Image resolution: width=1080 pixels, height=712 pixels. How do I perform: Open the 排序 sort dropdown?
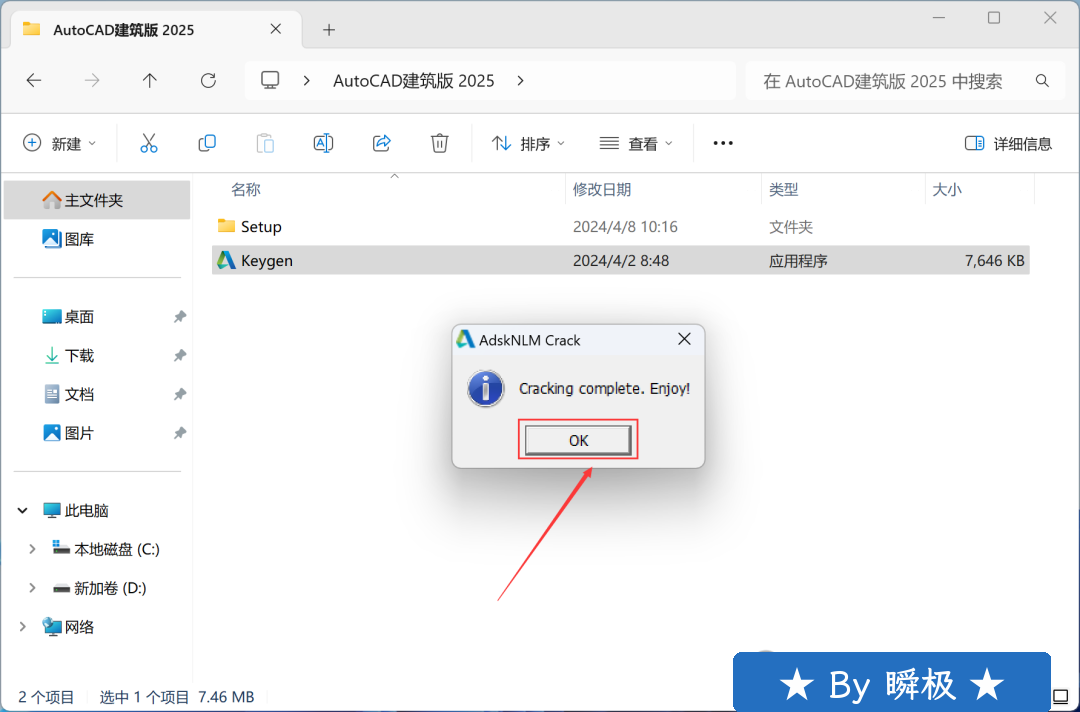coord(529,143)
